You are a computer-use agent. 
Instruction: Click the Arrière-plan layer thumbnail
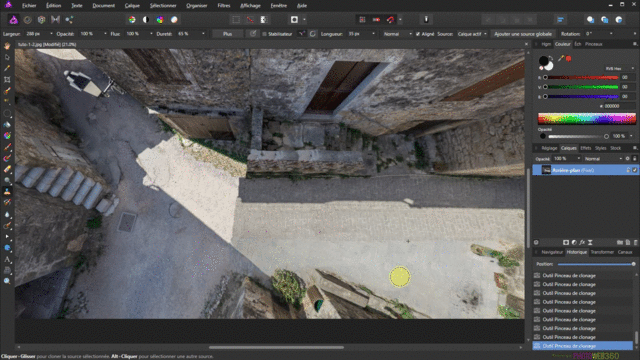[x=546, y=170]
